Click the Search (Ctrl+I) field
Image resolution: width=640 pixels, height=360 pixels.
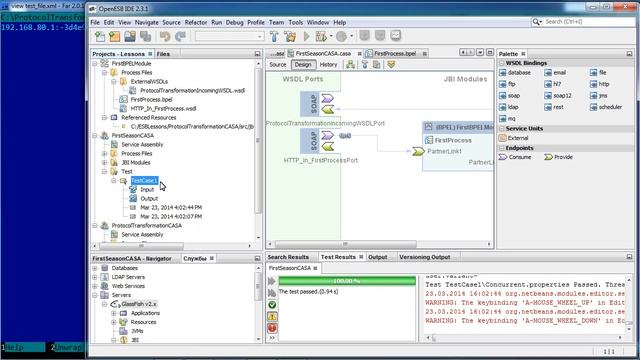click(x=588, y=22)
